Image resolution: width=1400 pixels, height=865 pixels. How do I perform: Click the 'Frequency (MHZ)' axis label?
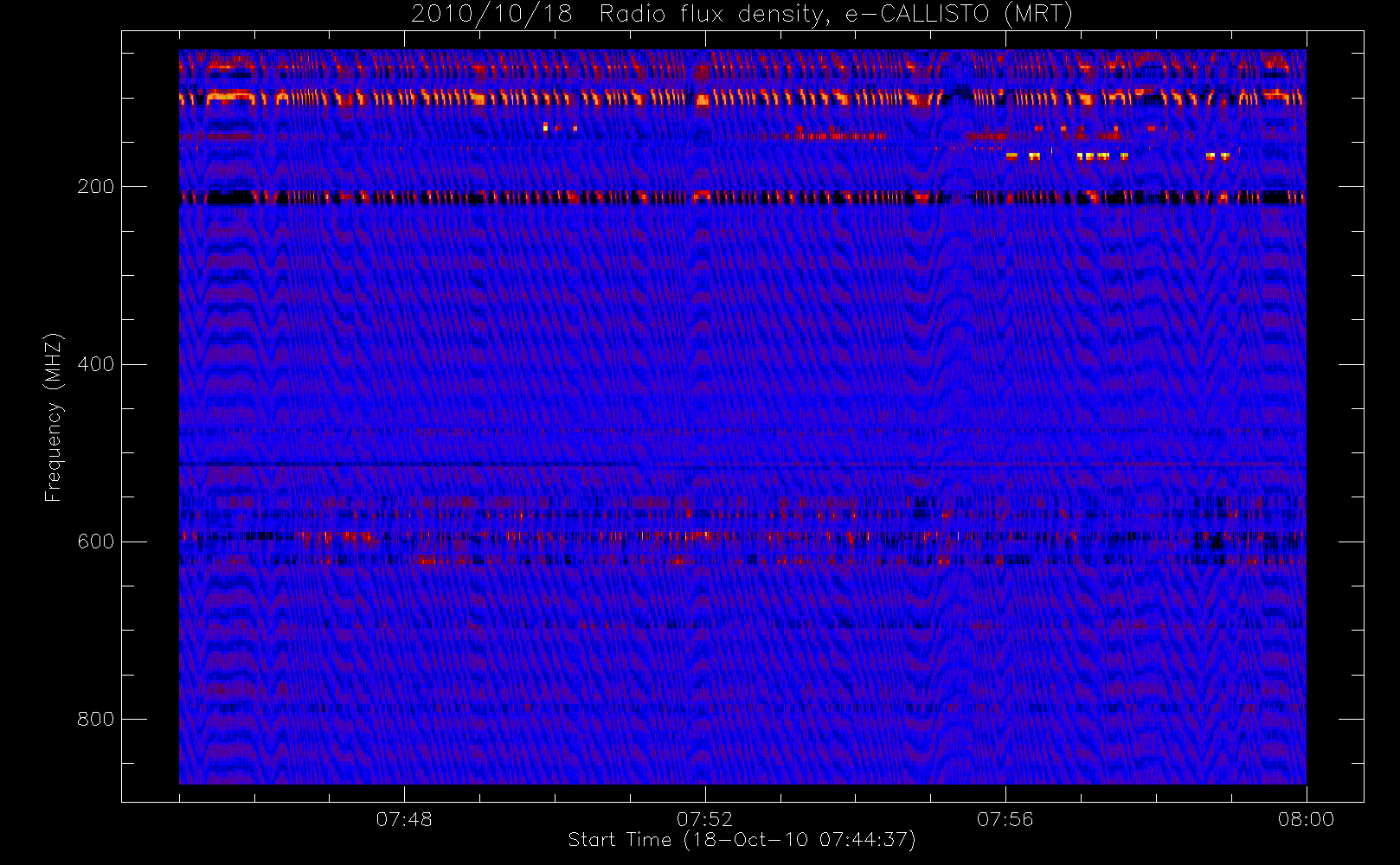[x=54, y=417]
